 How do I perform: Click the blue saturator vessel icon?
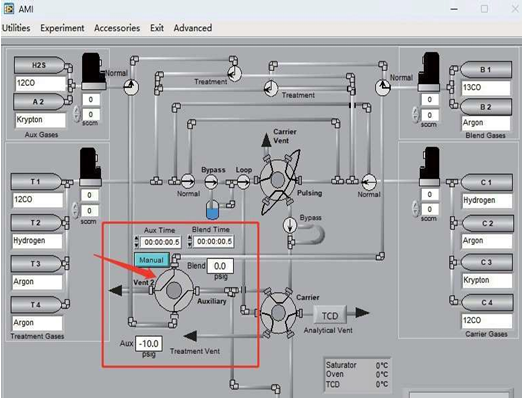click(212, 210)
